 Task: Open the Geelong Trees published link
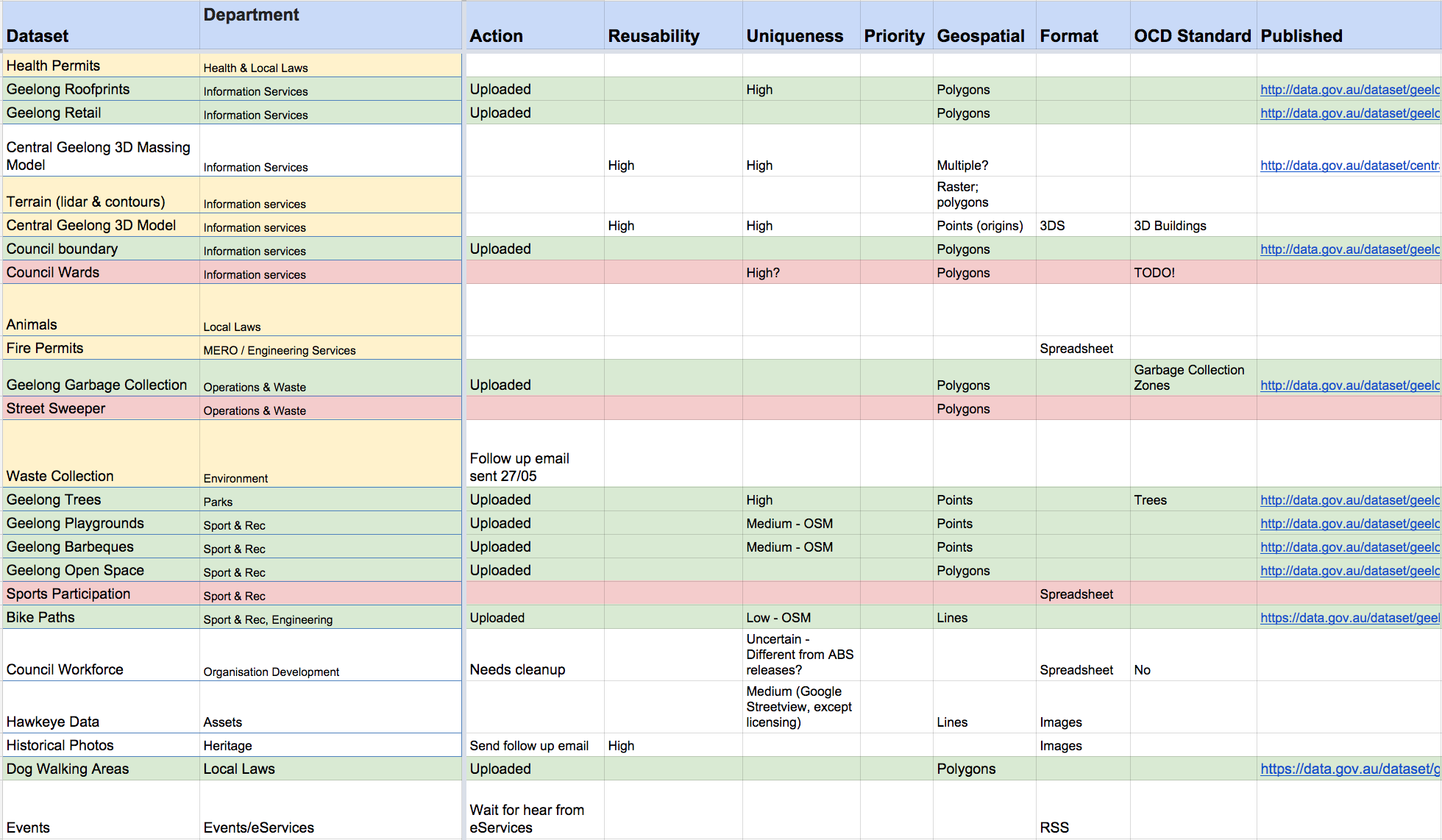1349,500
